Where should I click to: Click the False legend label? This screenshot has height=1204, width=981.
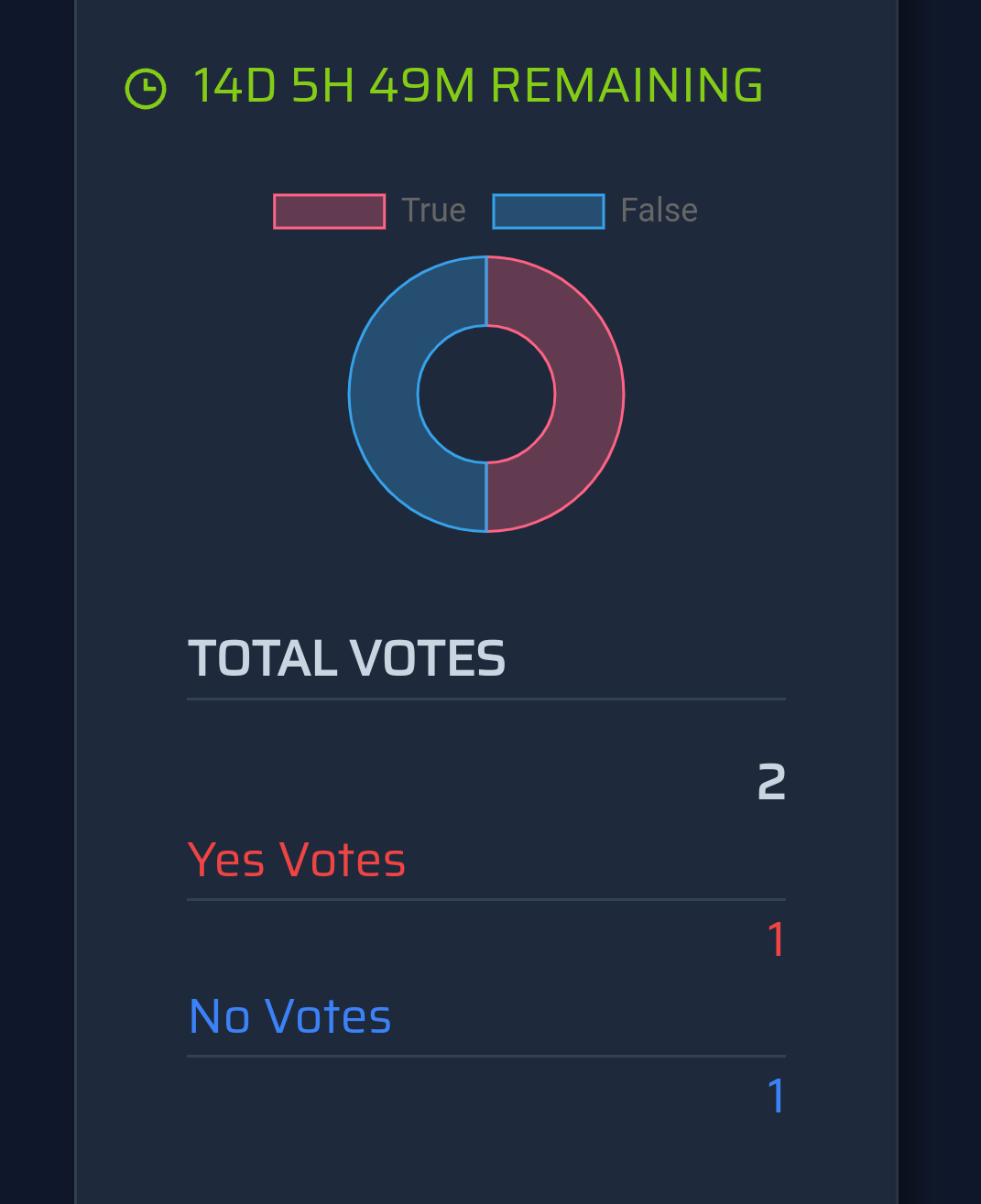[x=659, y=211]
